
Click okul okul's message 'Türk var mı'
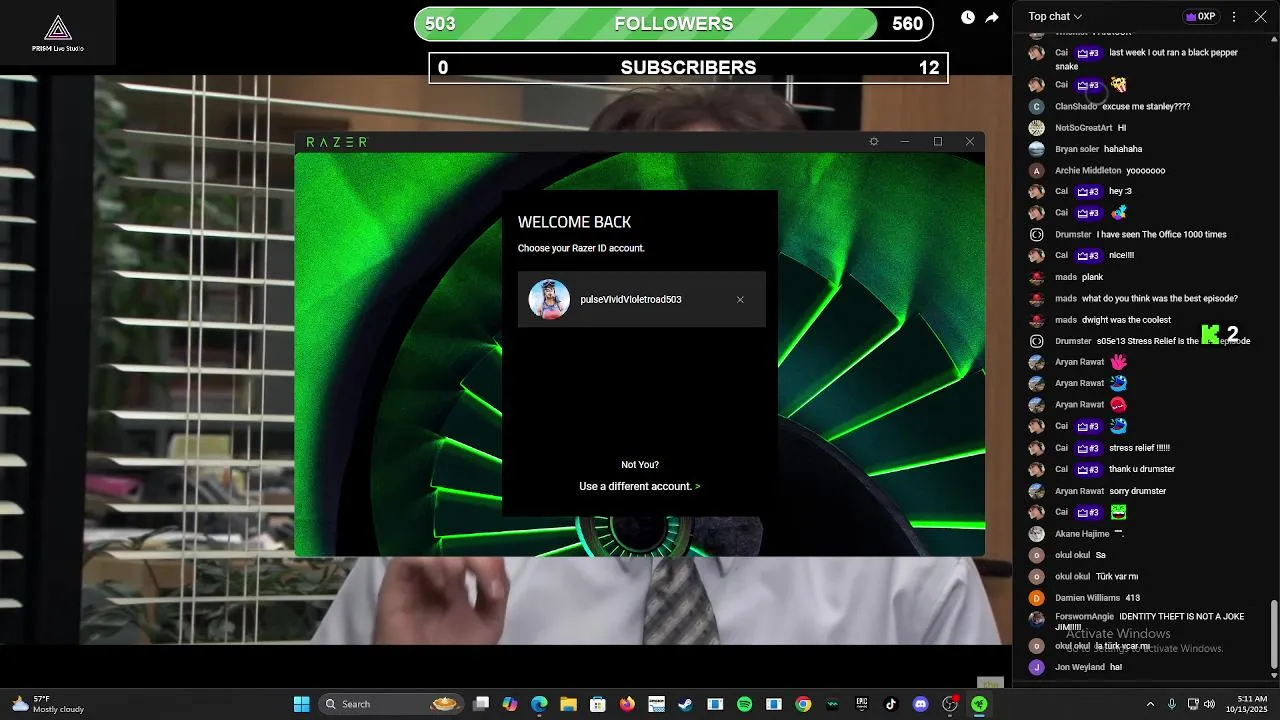(1117, 576)
